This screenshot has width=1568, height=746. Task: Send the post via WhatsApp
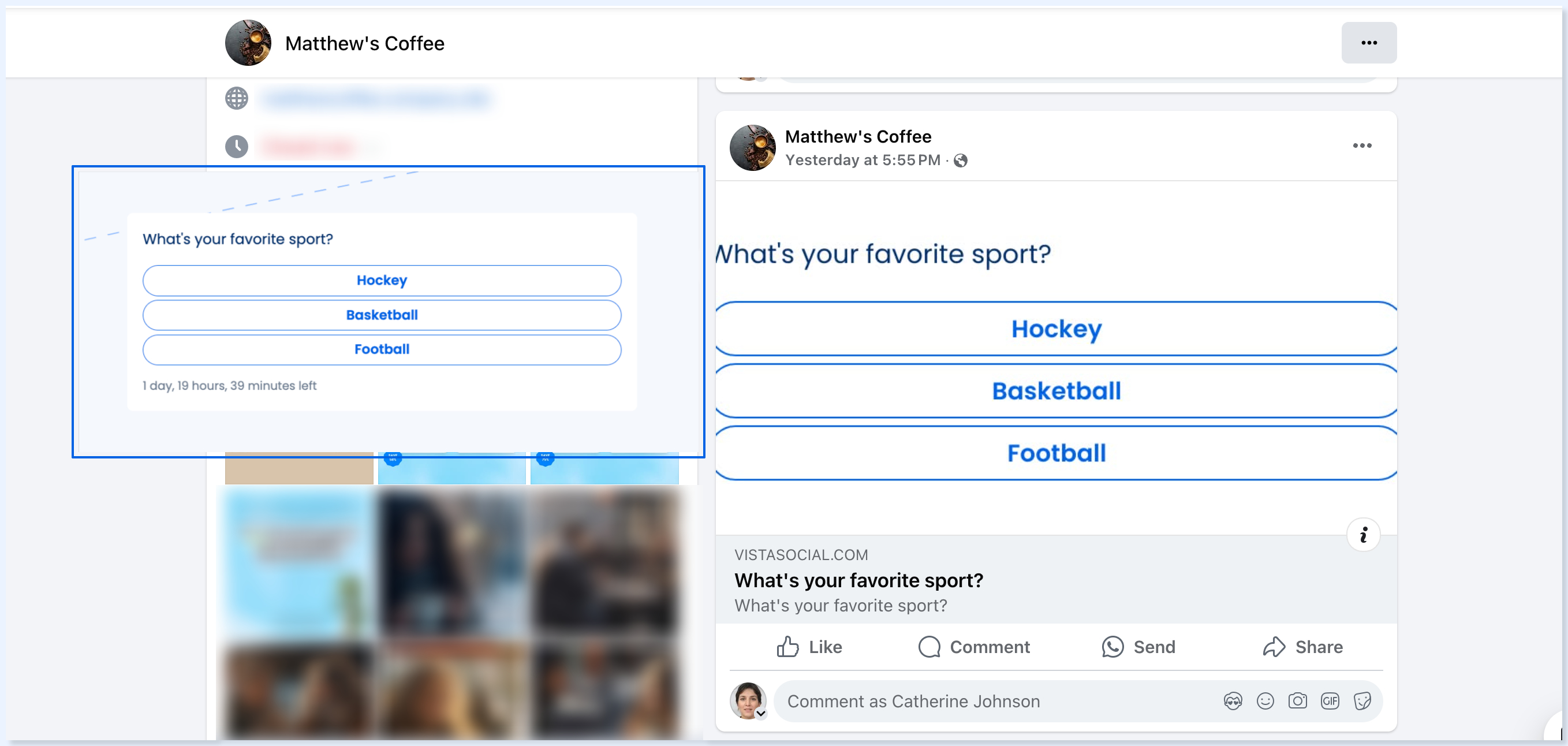1138,647
